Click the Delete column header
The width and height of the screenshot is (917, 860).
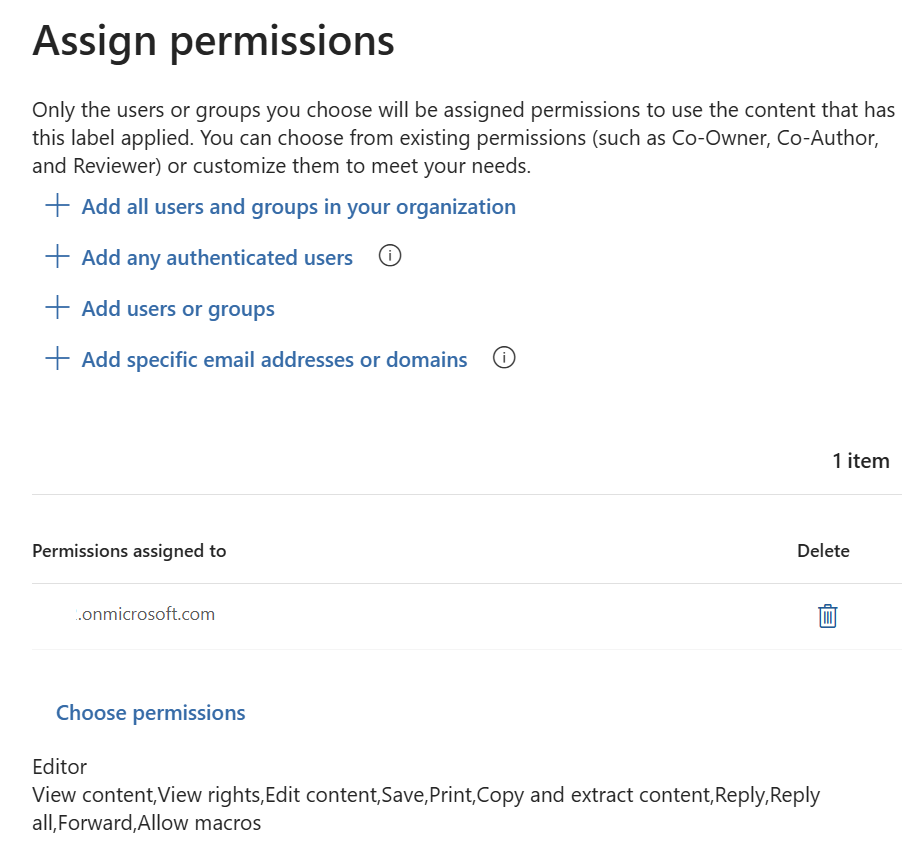click(x=823, y=551)
